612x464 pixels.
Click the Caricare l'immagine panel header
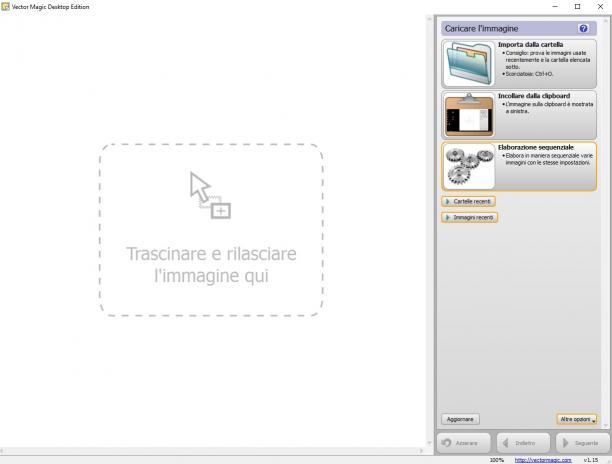(x=519, y=28)
